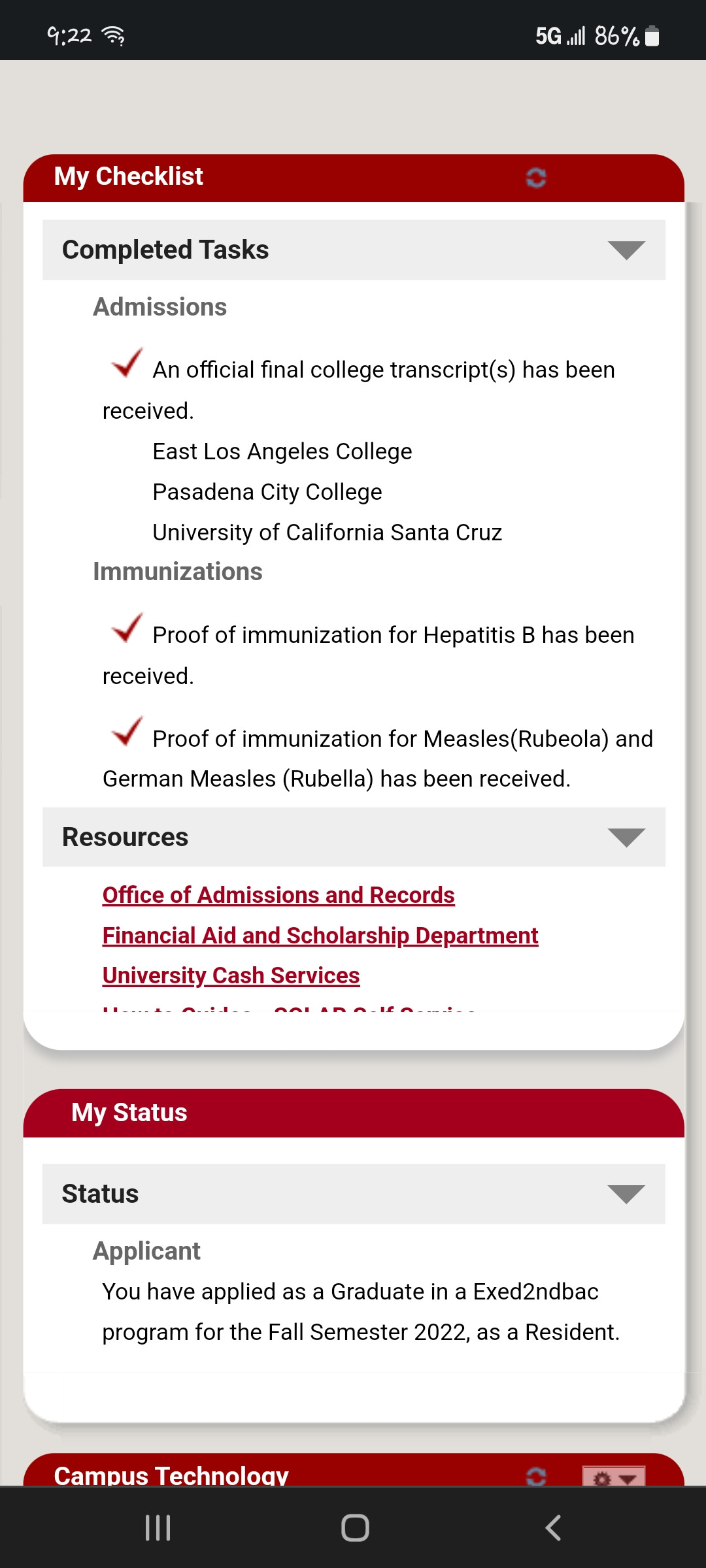
Task: Click the college transcript received checkmark
Action: point(127,363)
